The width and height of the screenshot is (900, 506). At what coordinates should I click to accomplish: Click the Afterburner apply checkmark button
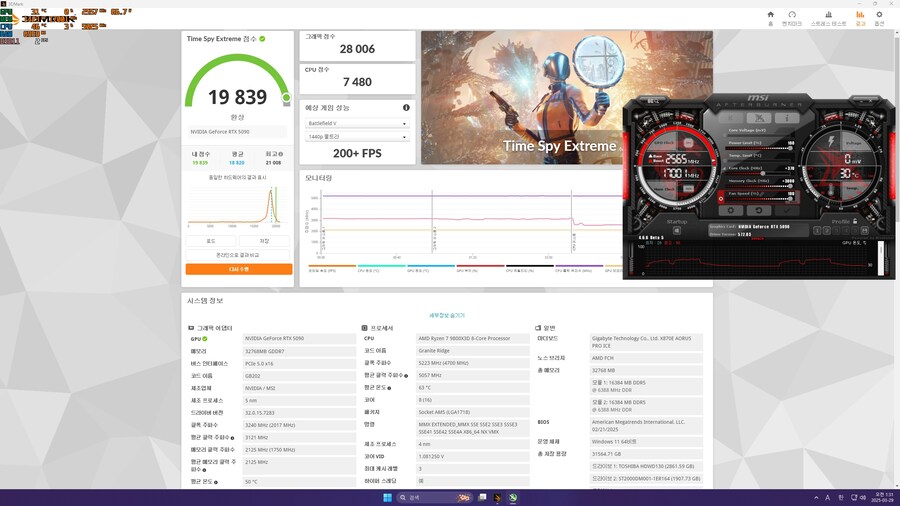click(787, 210)
